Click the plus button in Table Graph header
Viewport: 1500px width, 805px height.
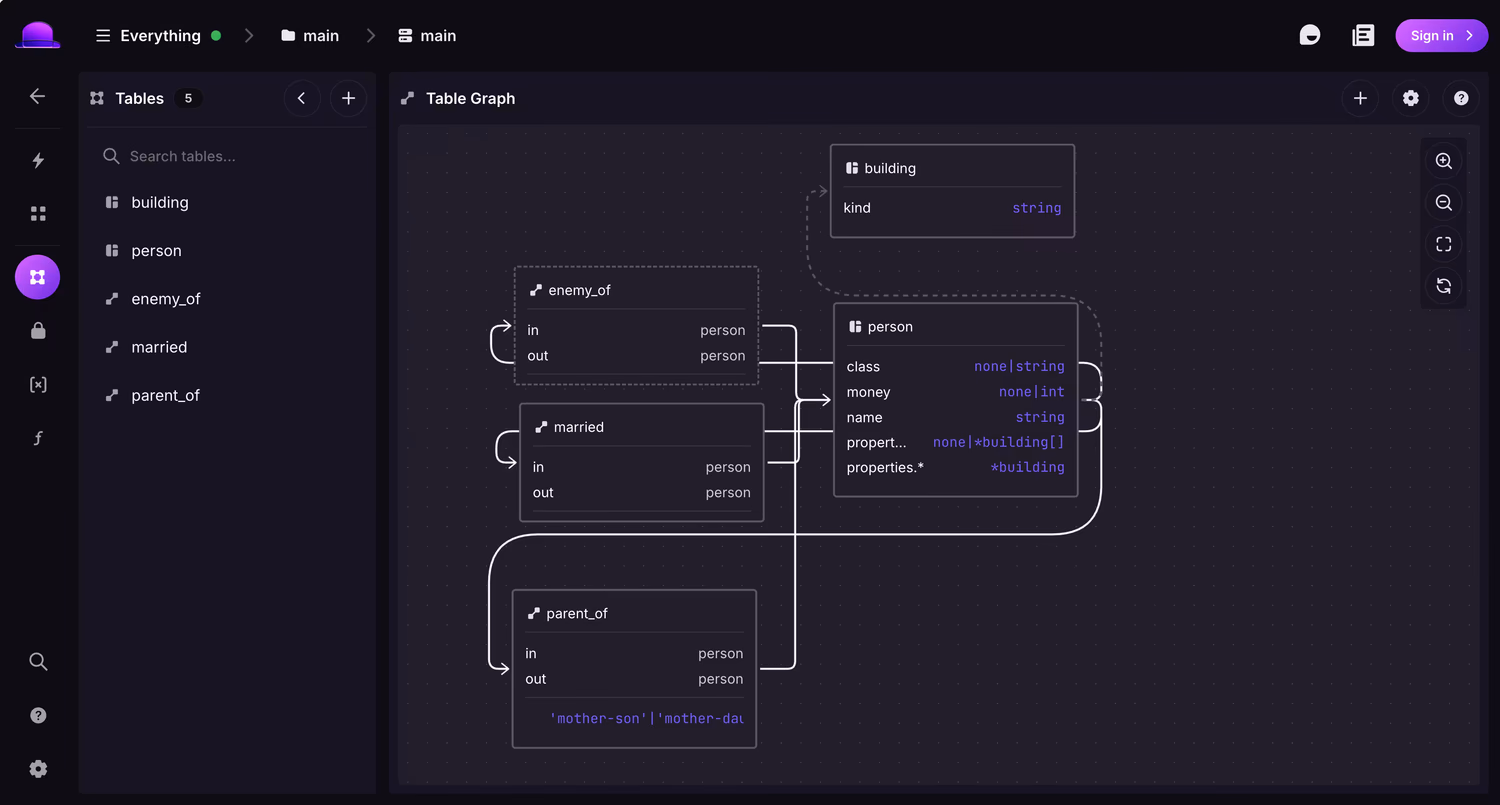(x=1360, y=98)
